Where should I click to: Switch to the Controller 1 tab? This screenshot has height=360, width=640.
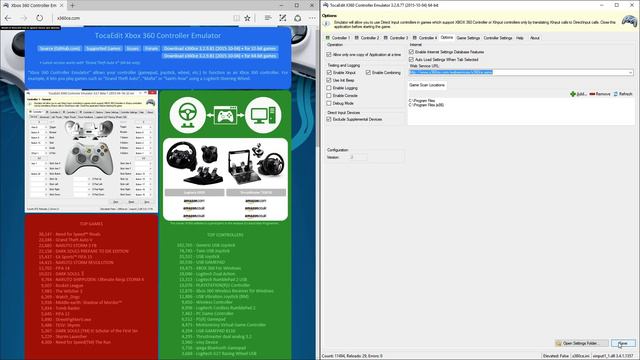[x=338, y=38]
